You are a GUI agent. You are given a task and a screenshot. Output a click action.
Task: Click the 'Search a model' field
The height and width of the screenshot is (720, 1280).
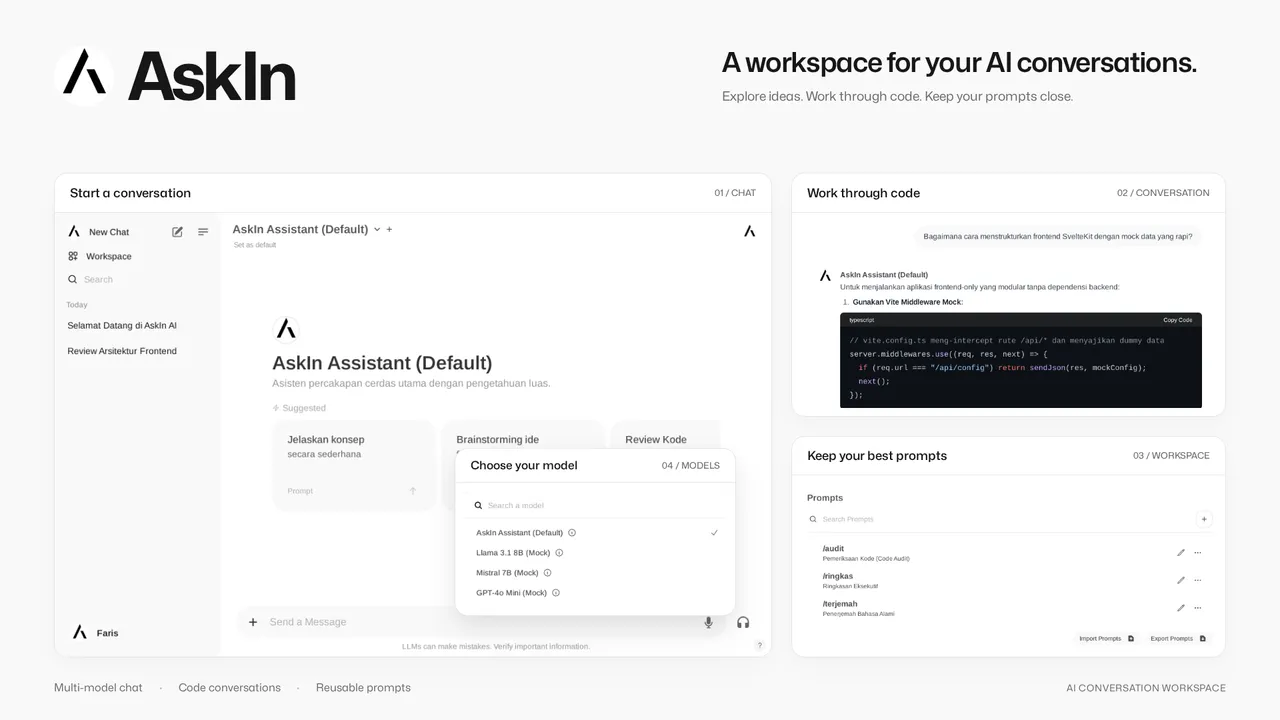tap(595, 505)
